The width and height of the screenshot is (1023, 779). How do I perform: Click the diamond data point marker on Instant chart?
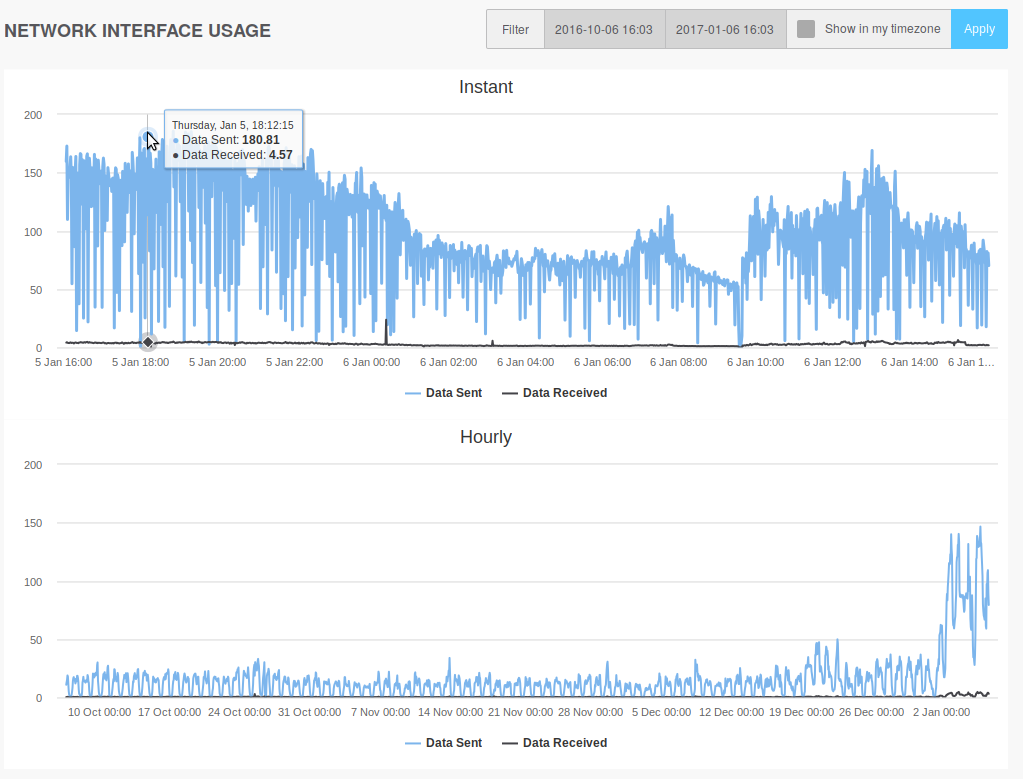[x=148, y=342]
